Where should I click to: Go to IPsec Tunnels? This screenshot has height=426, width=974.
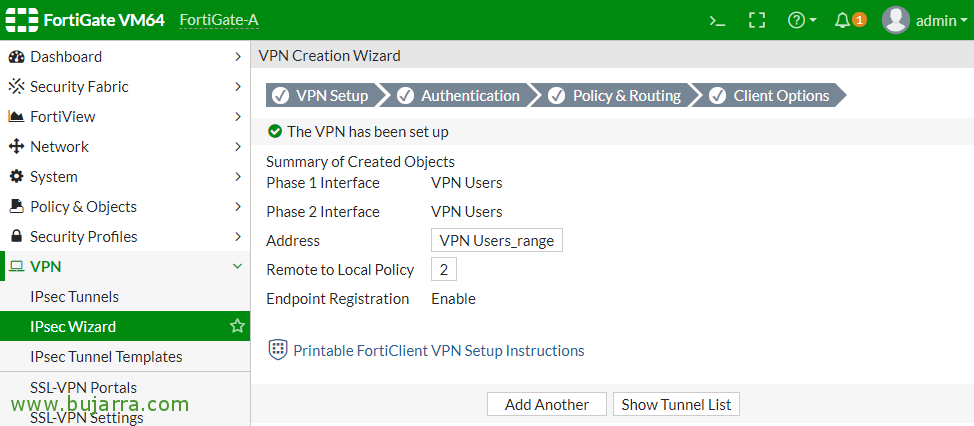125,296
